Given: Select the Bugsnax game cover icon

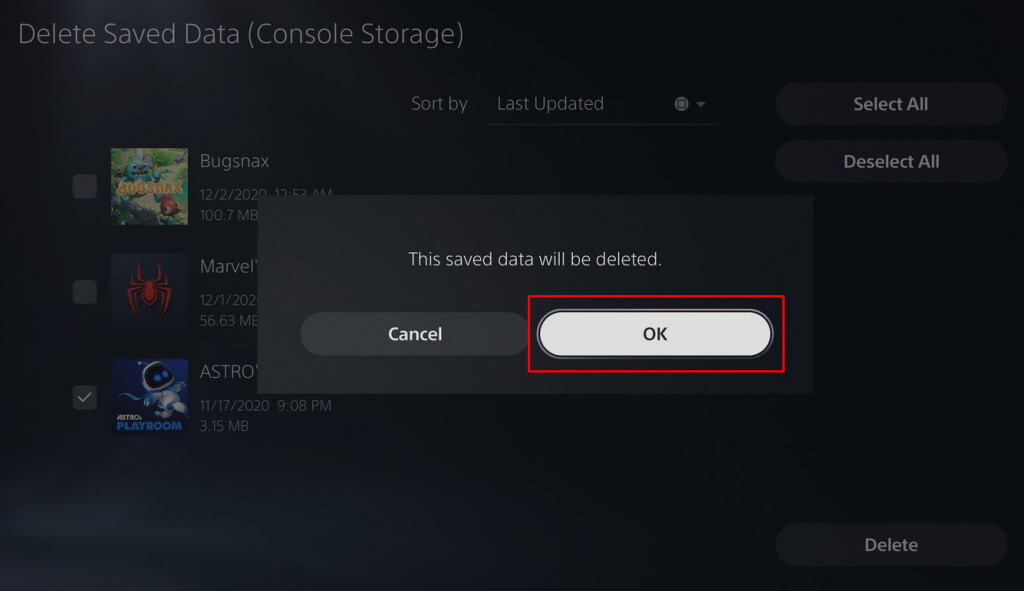Looking at the screenshot, I should pyautogui.click(x=149, y=186).
